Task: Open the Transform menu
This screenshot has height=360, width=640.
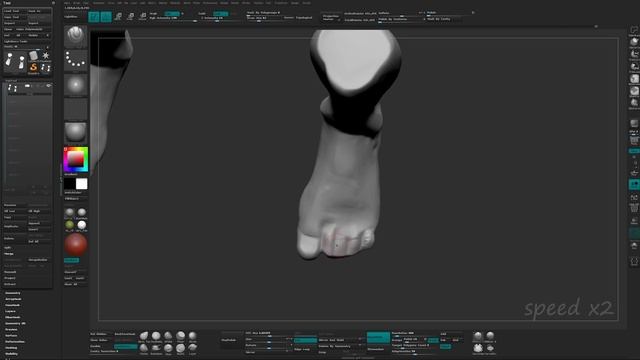Action: tap(281, 3)
